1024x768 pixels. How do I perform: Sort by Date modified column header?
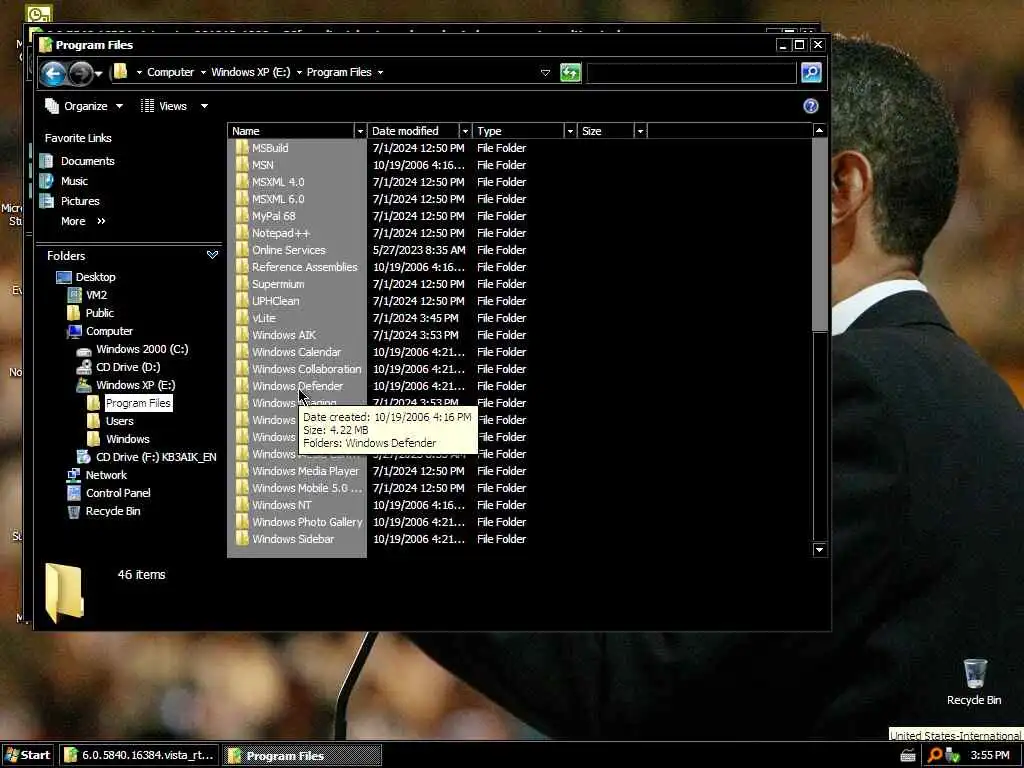(413, 131)
